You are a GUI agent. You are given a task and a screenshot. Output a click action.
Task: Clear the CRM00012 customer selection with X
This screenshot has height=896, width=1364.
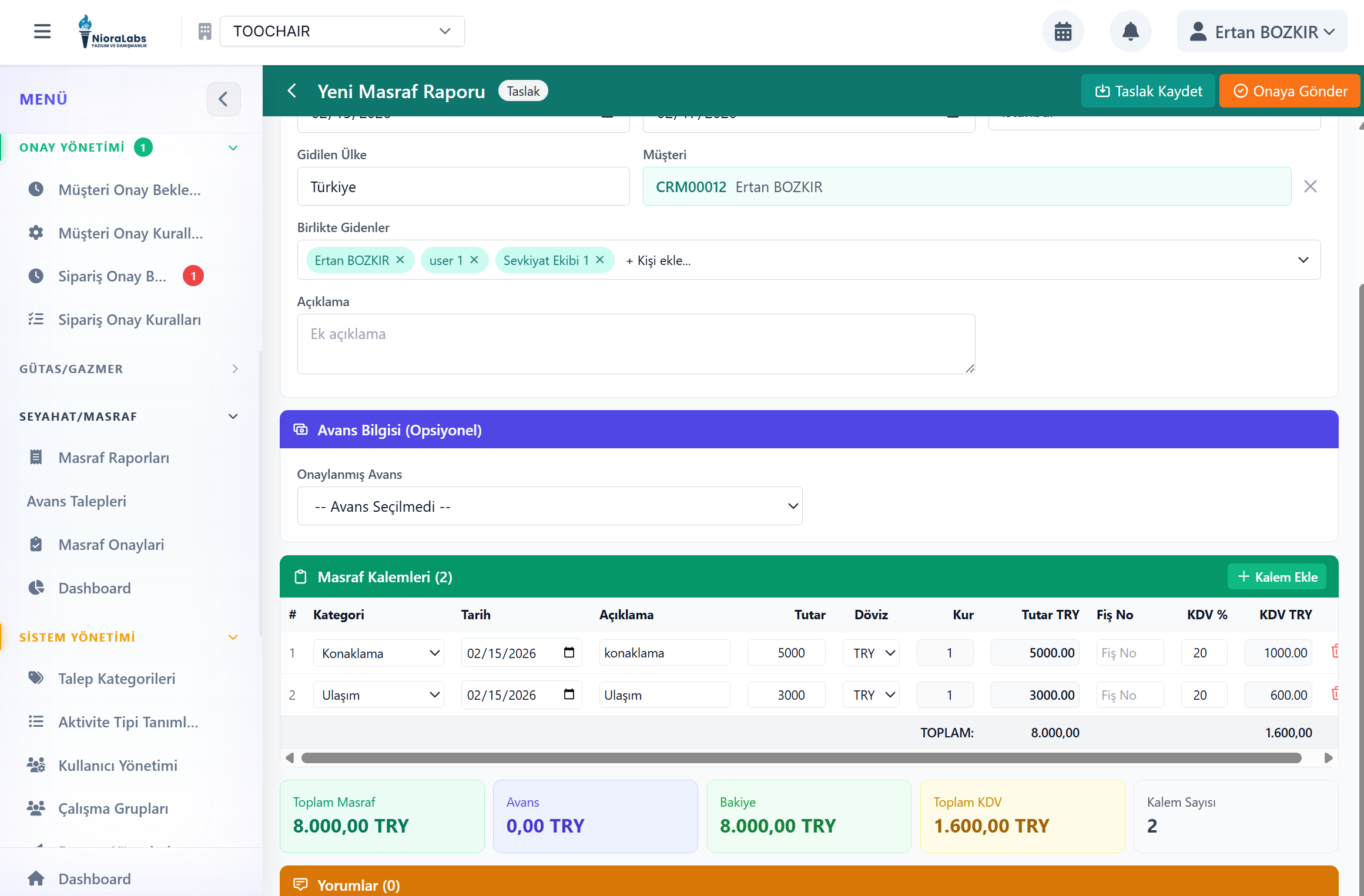click(1310, 187)
